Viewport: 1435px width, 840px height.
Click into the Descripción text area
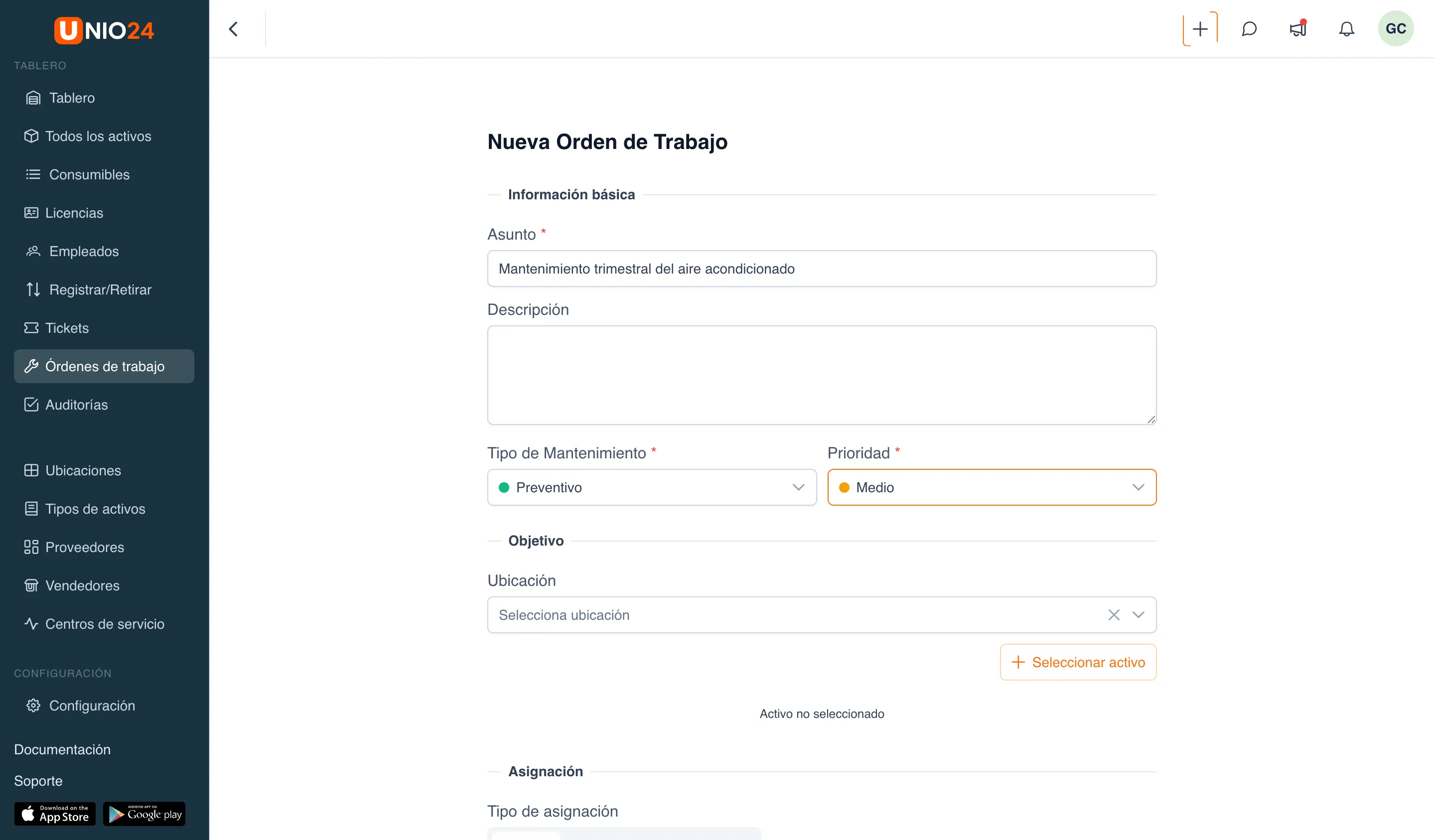(x=822, y=375)
